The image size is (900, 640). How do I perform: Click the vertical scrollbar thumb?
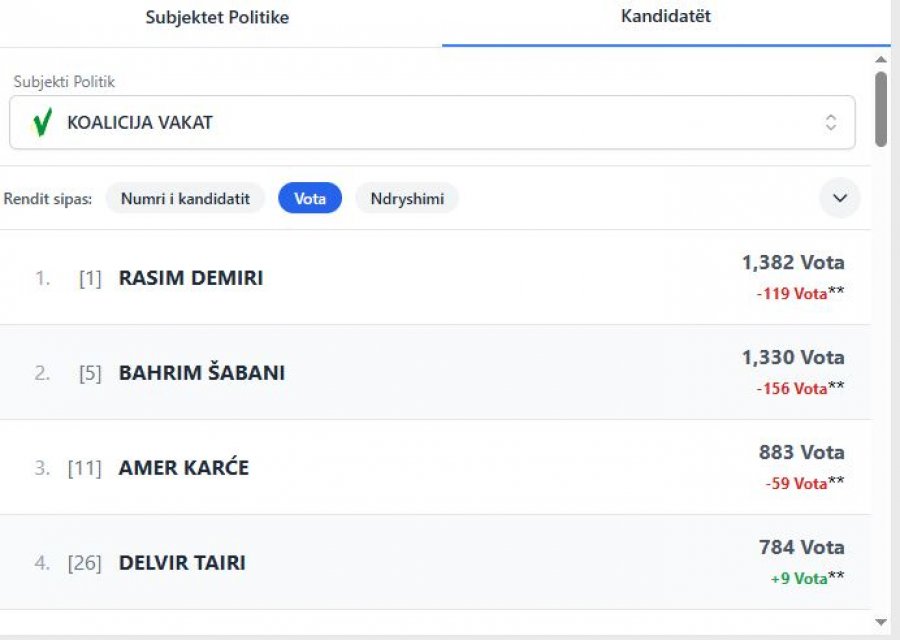click(881, 108)
